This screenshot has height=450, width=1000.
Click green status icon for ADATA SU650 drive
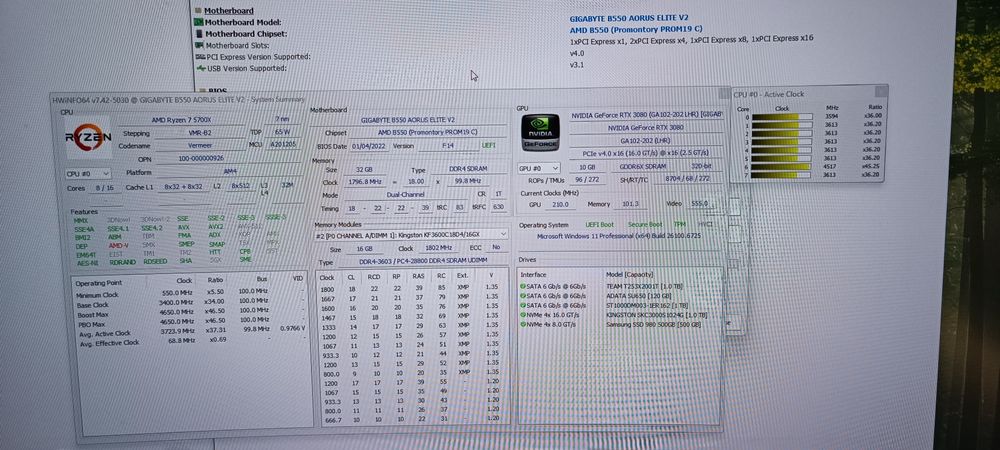point(523,296)
